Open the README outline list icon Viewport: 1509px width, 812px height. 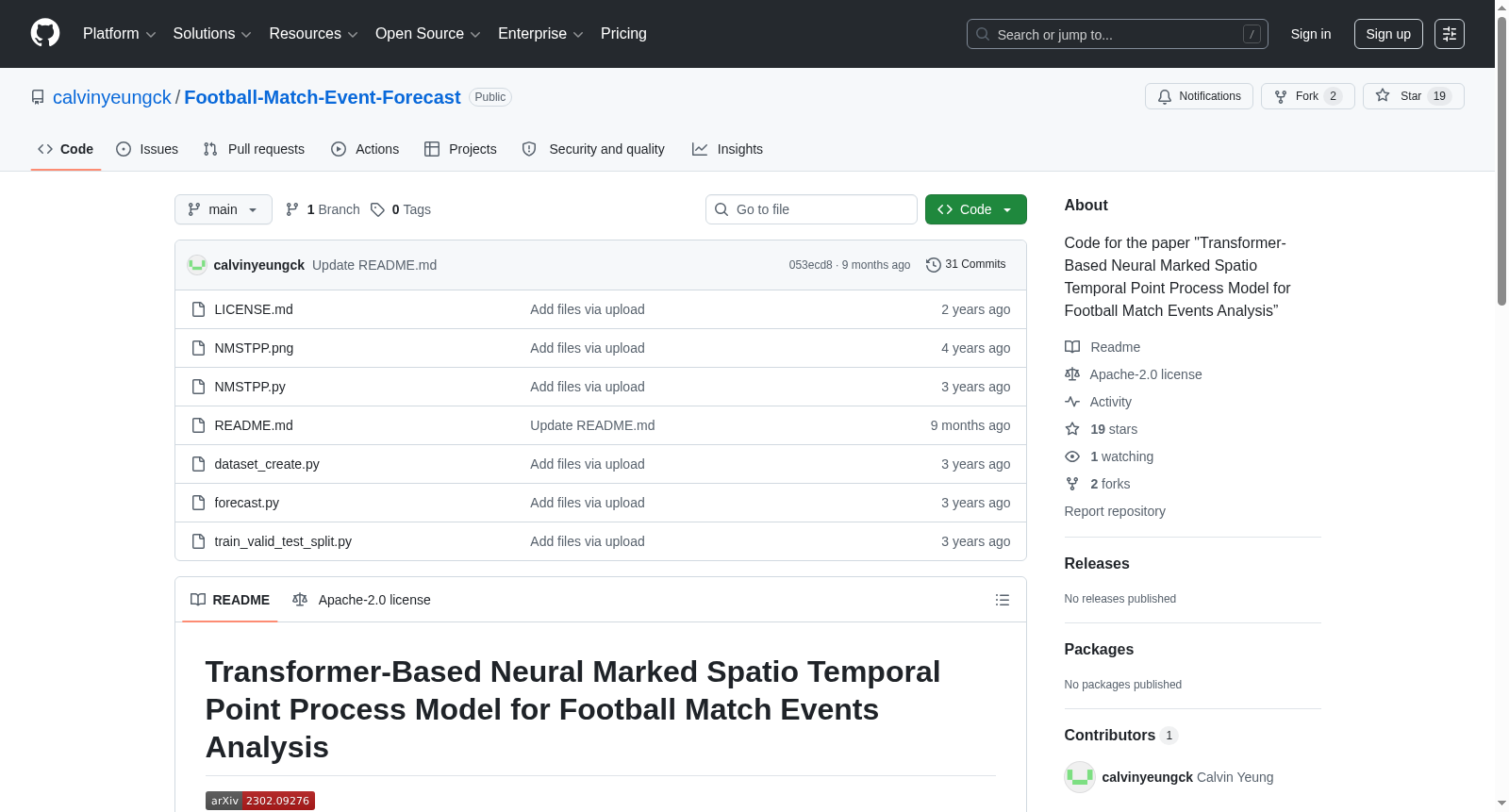point(1003,600)
